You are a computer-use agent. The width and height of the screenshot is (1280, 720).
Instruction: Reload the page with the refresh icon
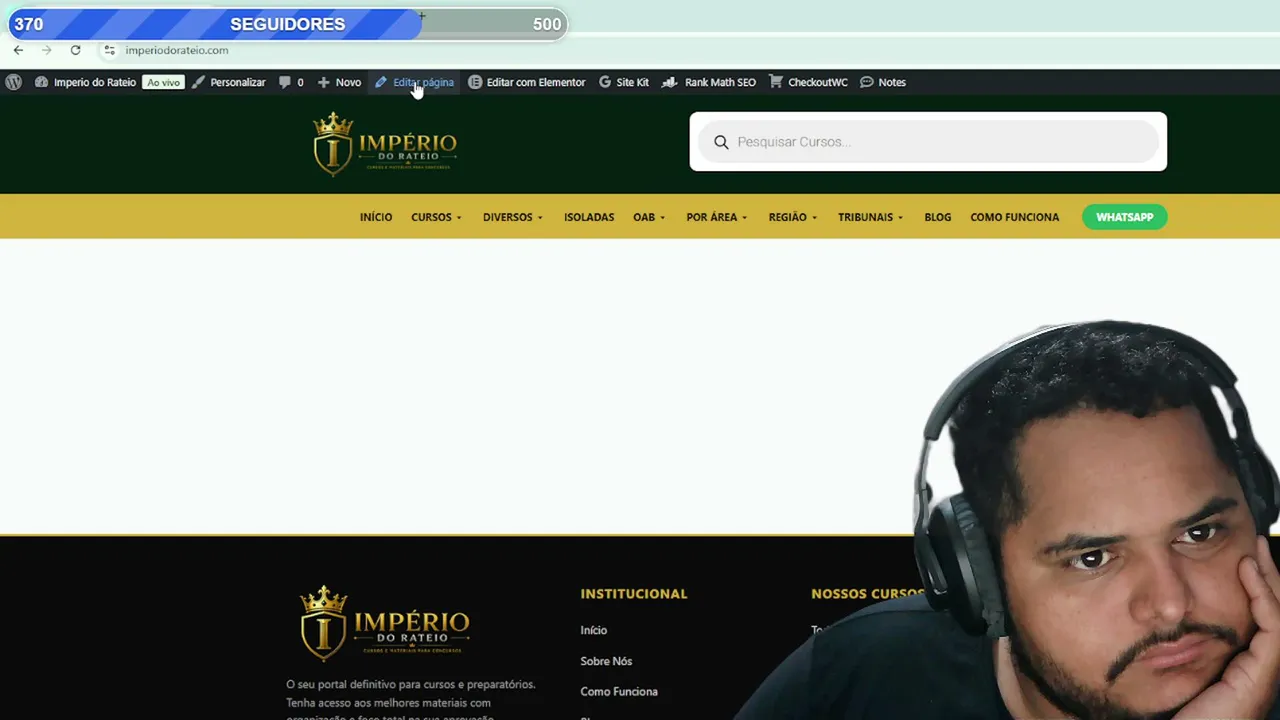pos(75,50)
